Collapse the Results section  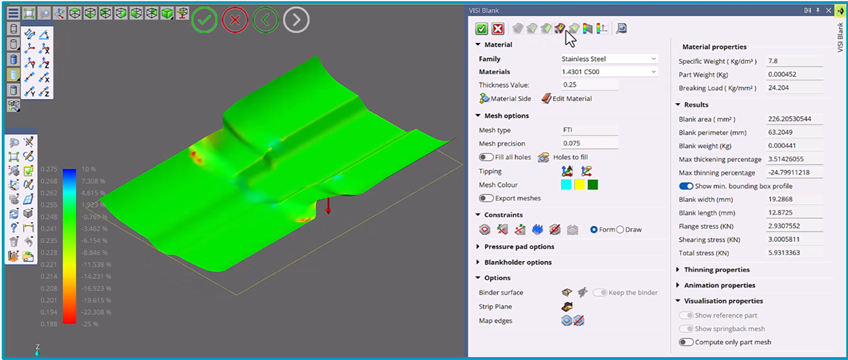click(678, 105)
